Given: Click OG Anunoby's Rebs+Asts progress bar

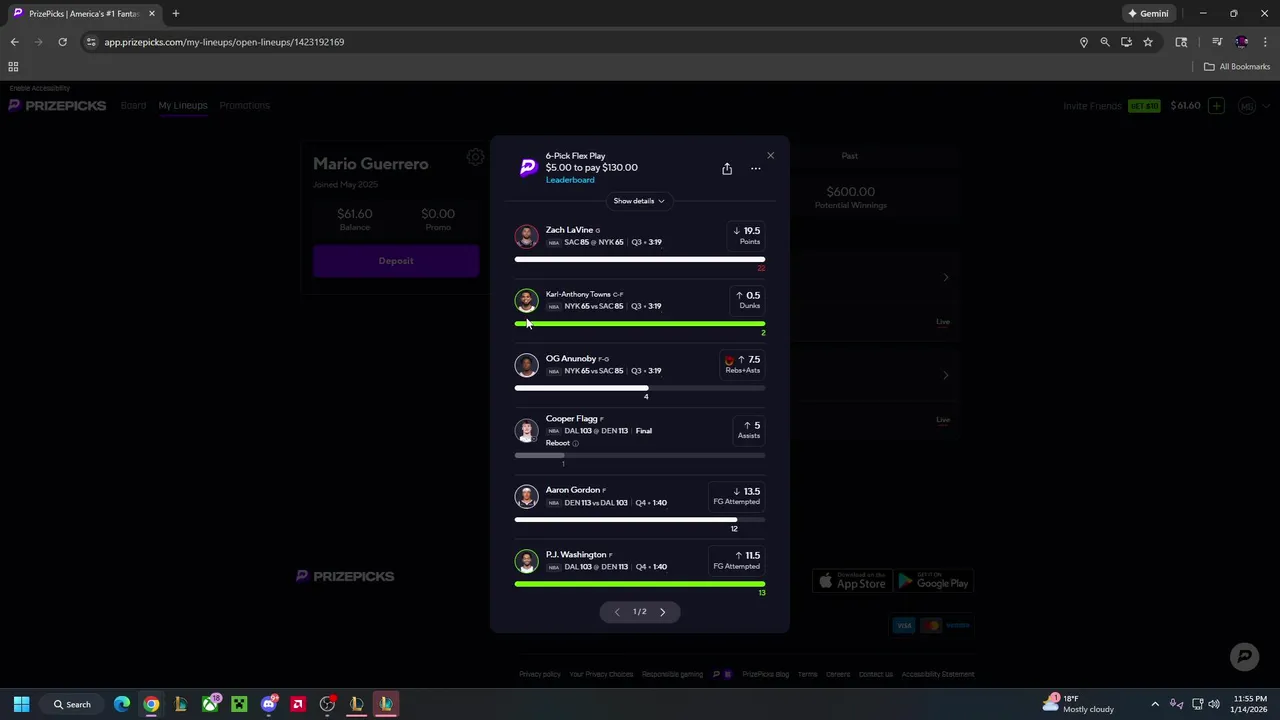Looking at the screenshot, I should coord(640,388).
